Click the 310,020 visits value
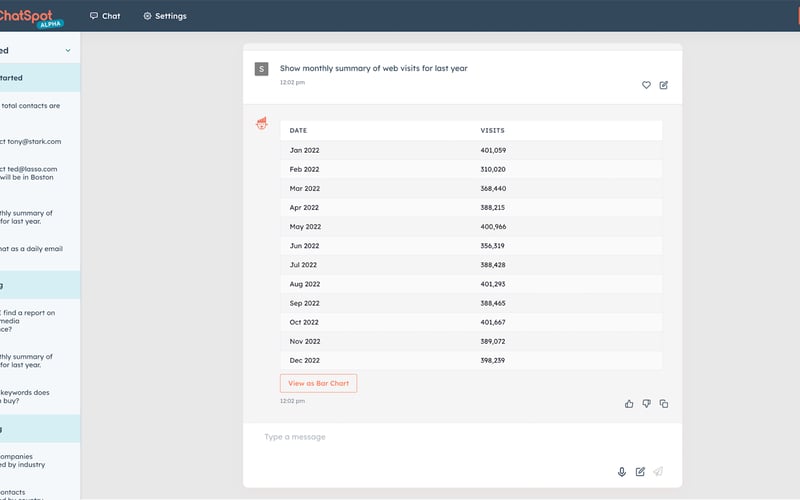This screenshot has height=500, width=800. [x=493, y=169]
